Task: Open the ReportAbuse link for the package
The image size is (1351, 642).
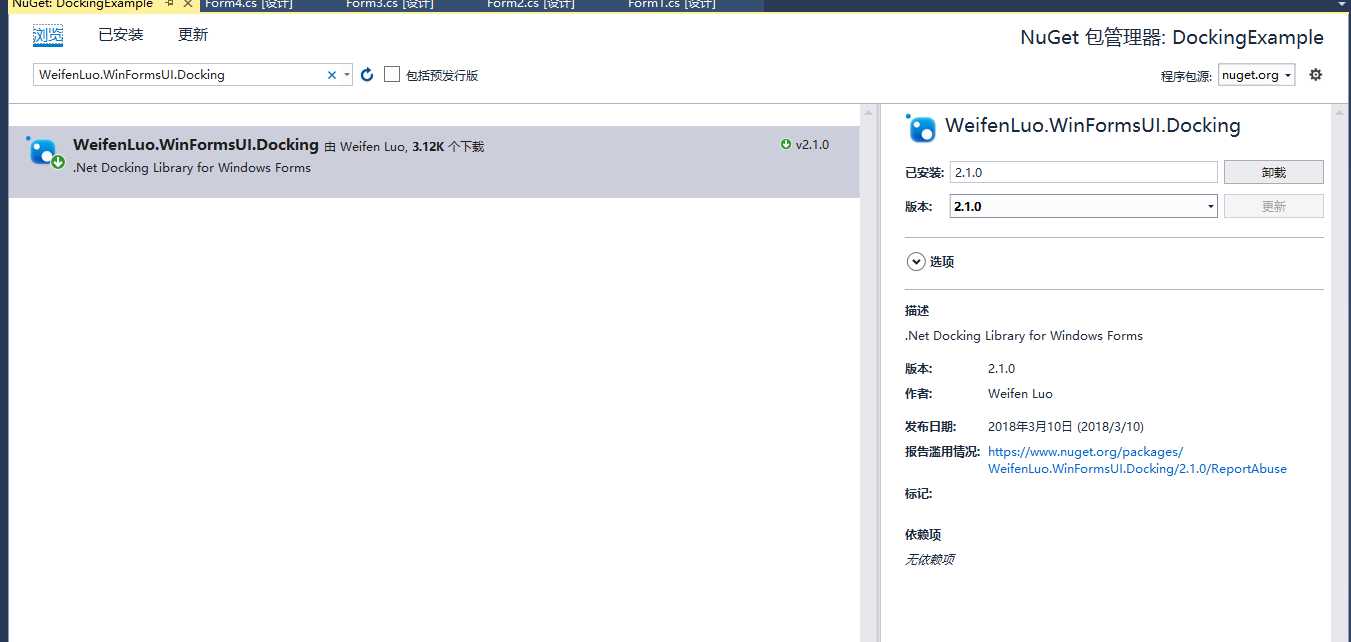Action: (x=1137, y=460)
